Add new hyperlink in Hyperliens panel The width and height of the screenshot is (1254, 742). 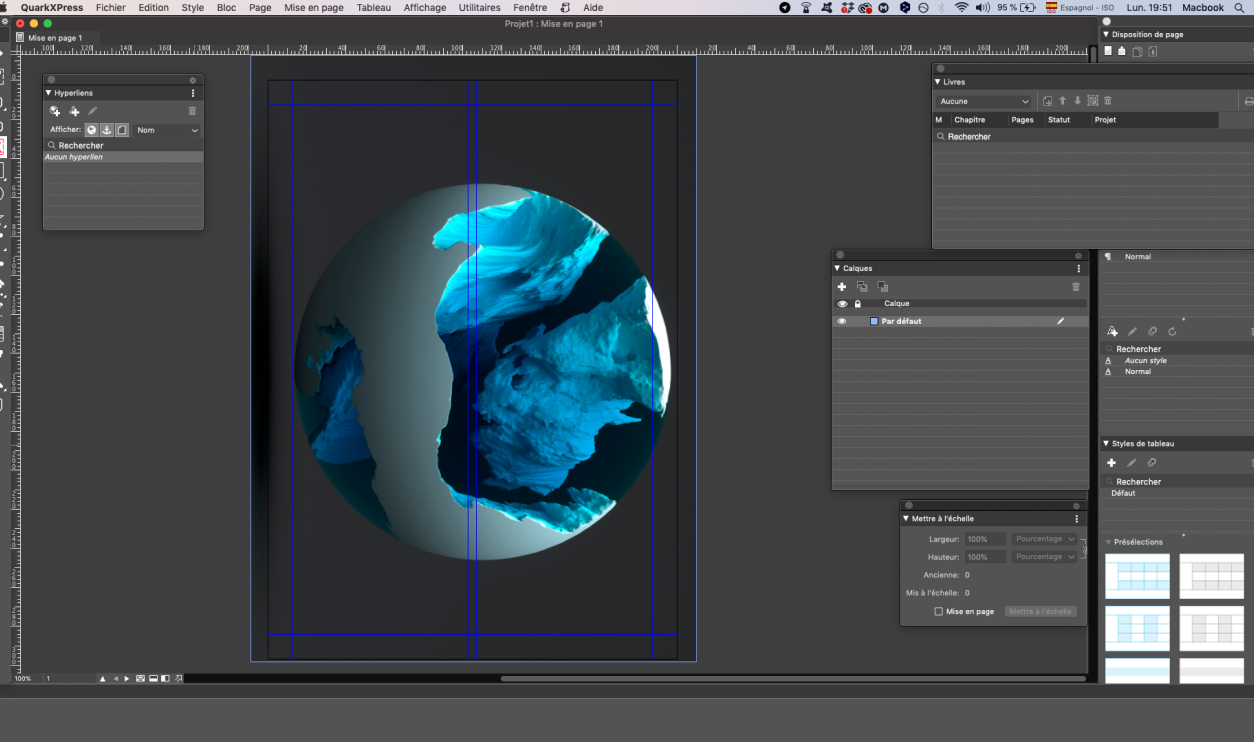55,111
